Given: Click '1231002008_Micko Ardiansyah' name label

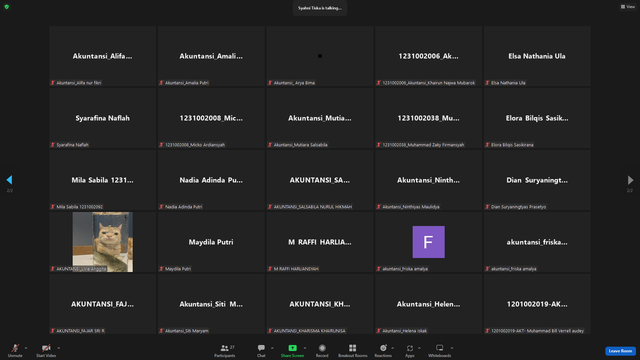Looking at the screenshot, I should pyautogui.click(x=195, y=145).
